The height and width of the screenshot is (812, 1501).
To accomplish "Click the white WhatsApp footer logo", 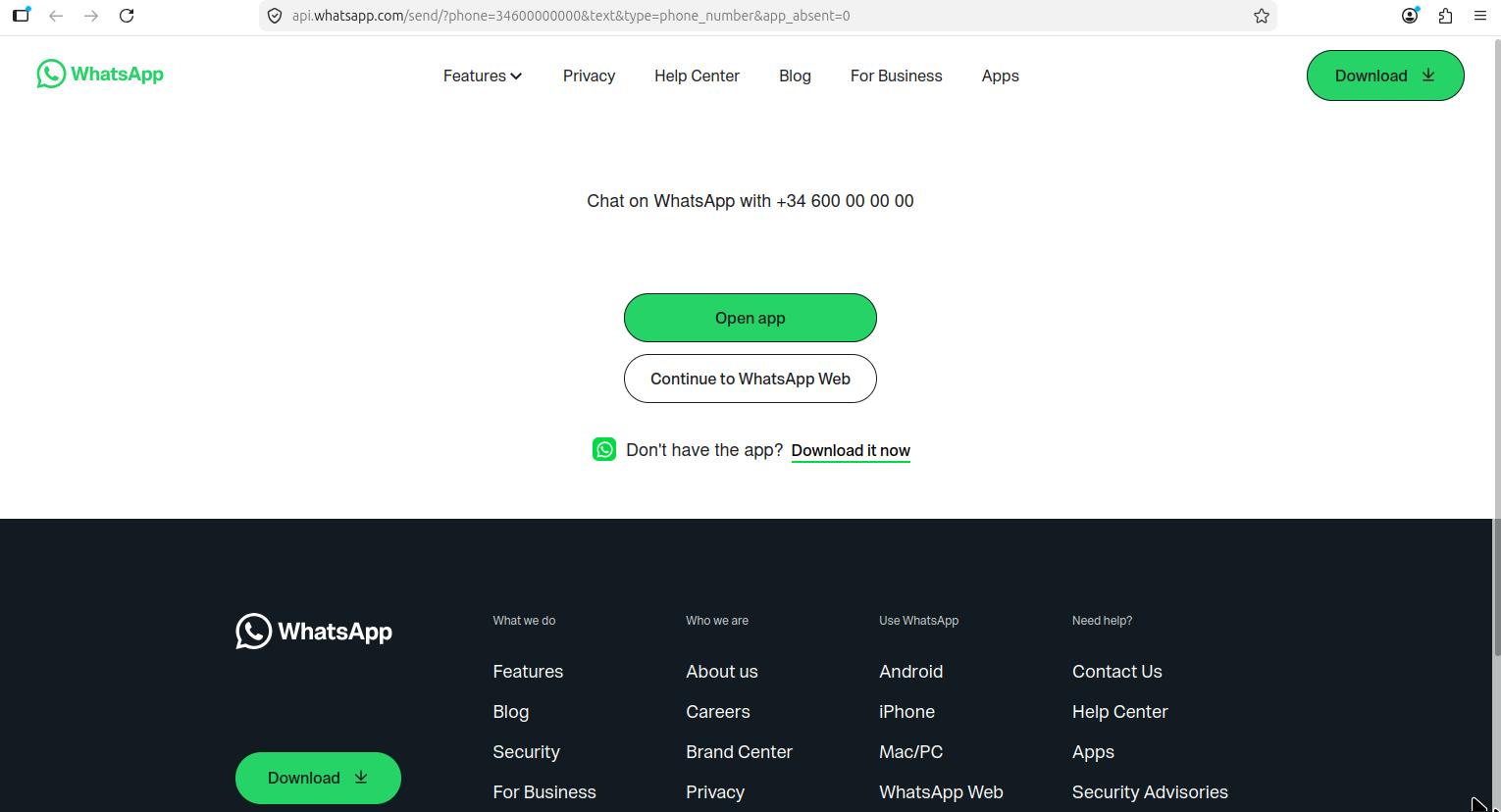I will (314, 632).
